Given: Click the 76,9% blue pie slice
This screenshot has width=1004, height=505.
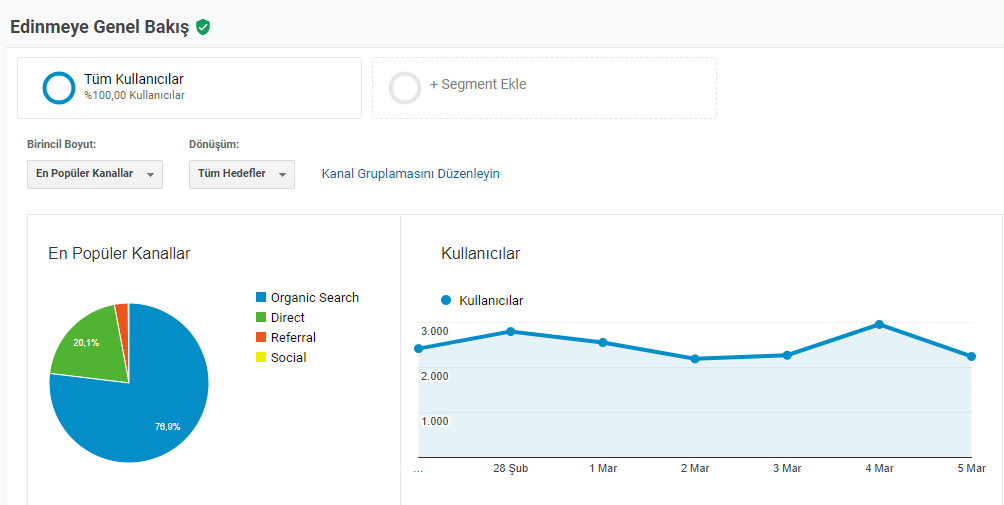Looking at the screenshot, I should pyautogui.click(x=154, y=410).
